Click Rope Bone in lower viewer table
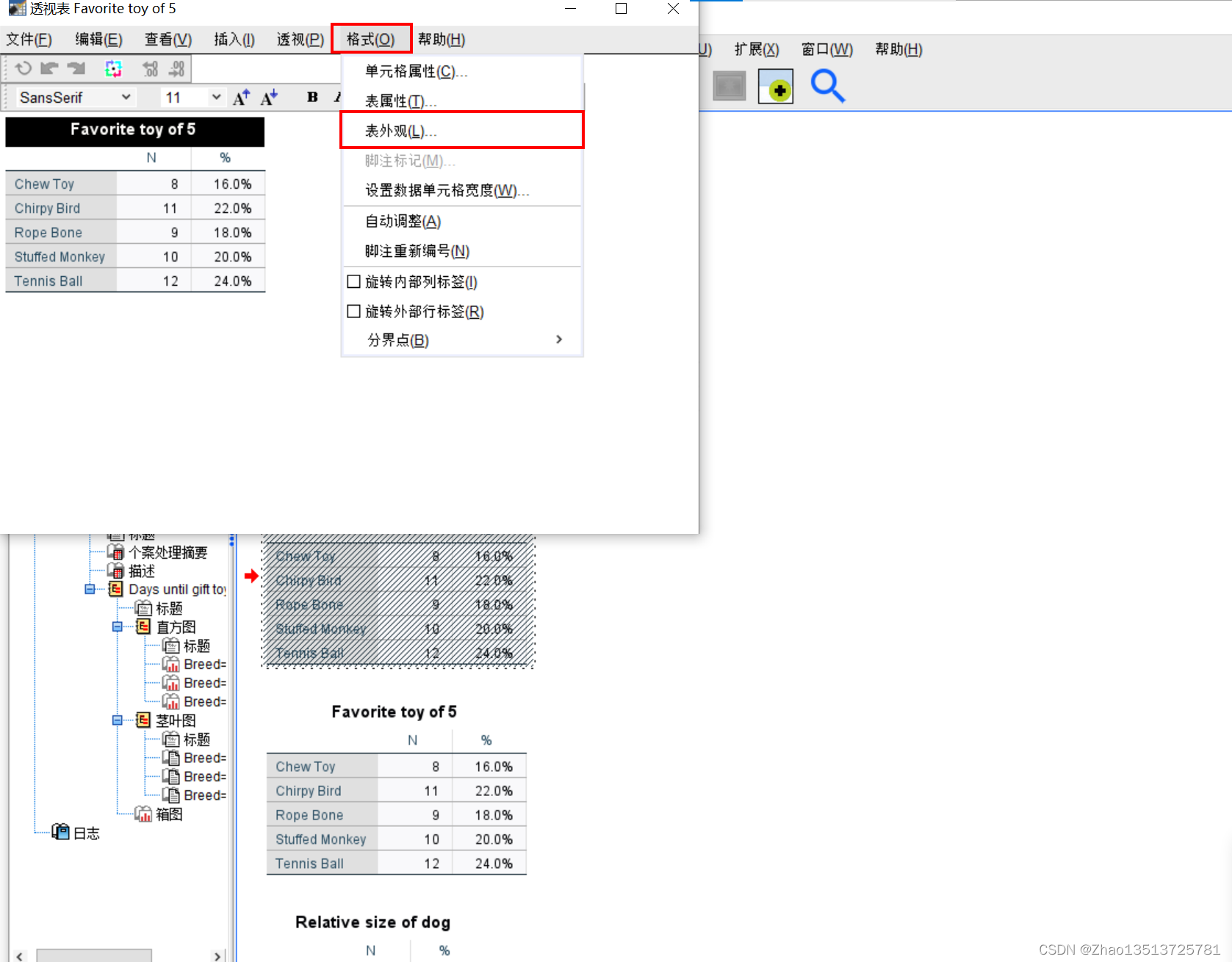The image size is (1232, 962). (x=309, y=815)
